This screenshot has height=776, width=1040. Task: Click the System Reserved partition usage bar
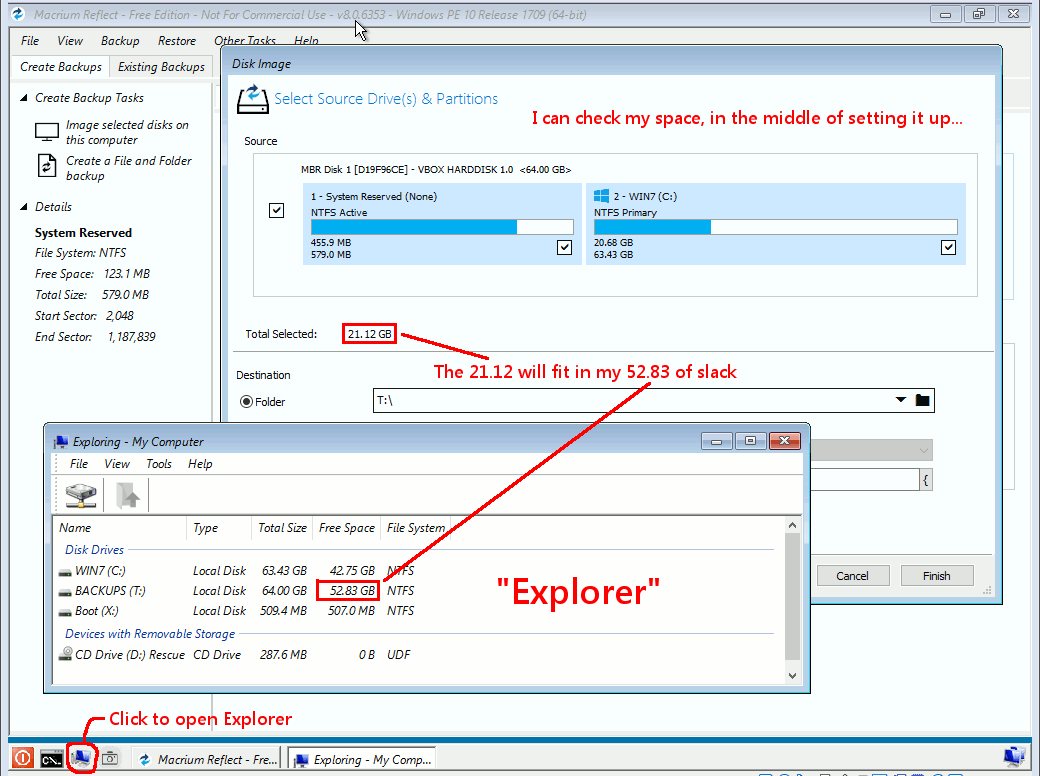[442, 227]
